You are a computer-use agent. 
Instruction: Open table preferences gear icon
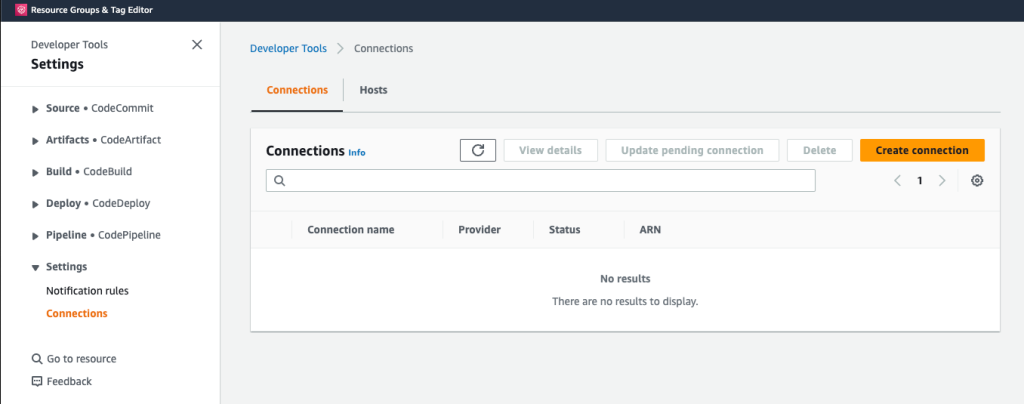coord(977,181)
